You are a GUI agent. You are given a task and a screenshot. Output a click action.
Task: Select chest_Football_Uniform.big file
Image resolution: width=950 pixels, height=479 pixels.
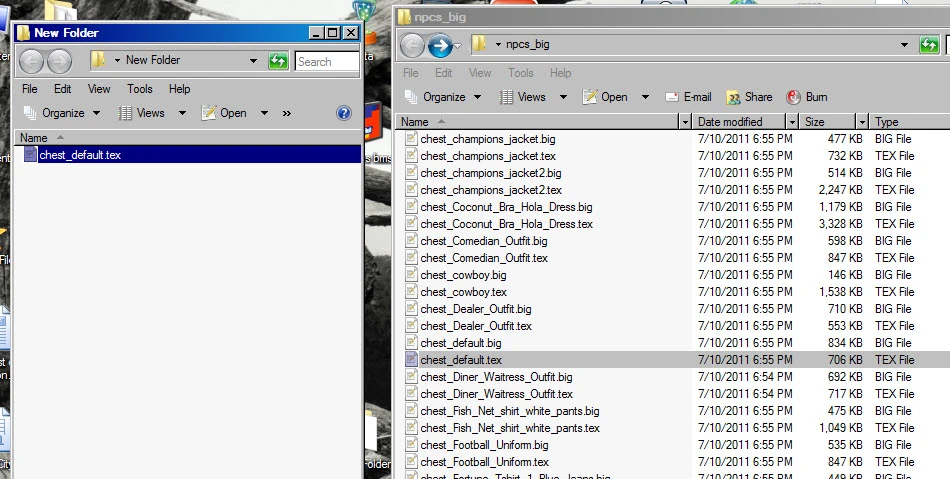[x=484, y=444]
